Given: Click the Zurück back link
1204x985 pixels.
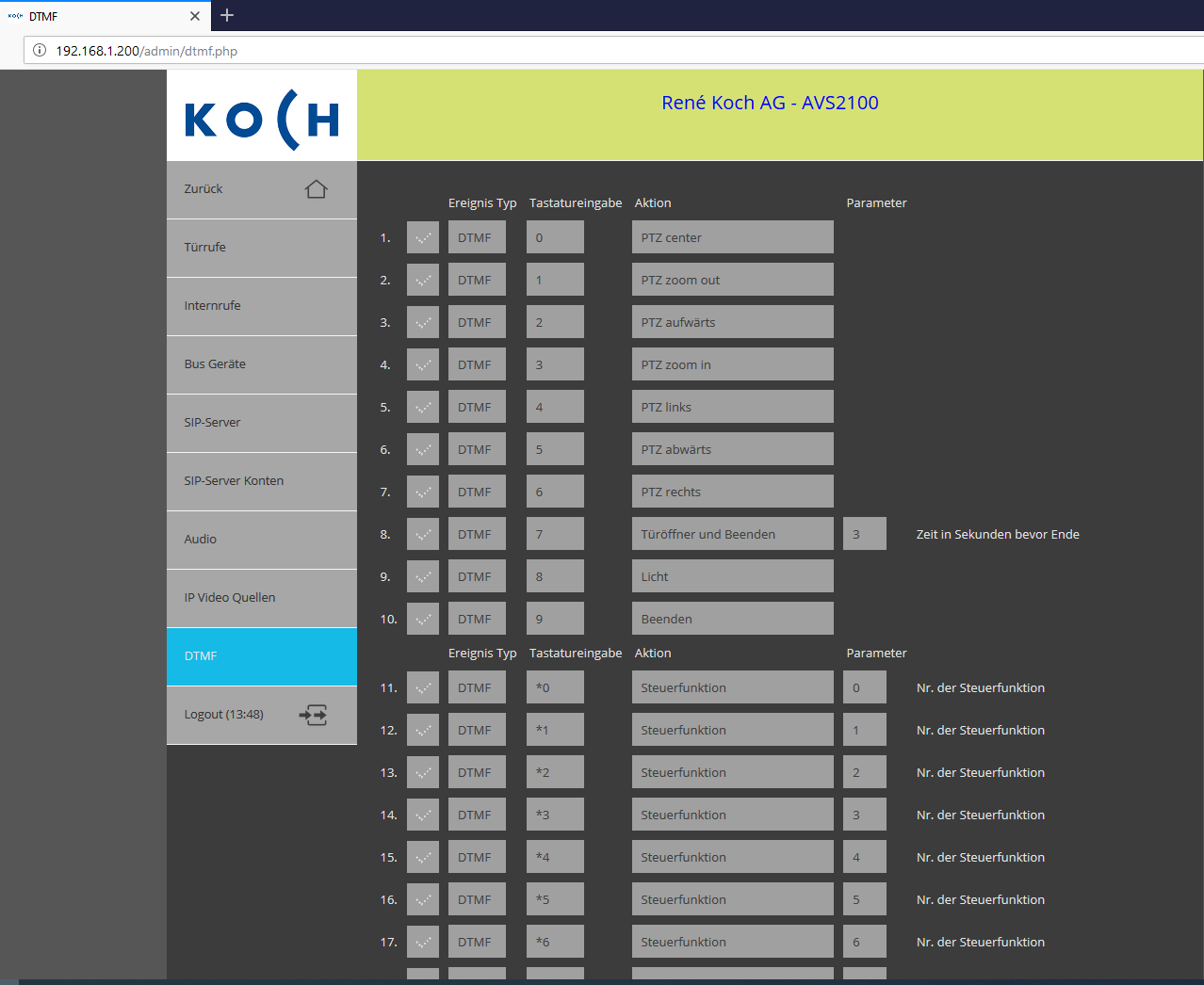Looking at the screenshot, I should 262,189.
